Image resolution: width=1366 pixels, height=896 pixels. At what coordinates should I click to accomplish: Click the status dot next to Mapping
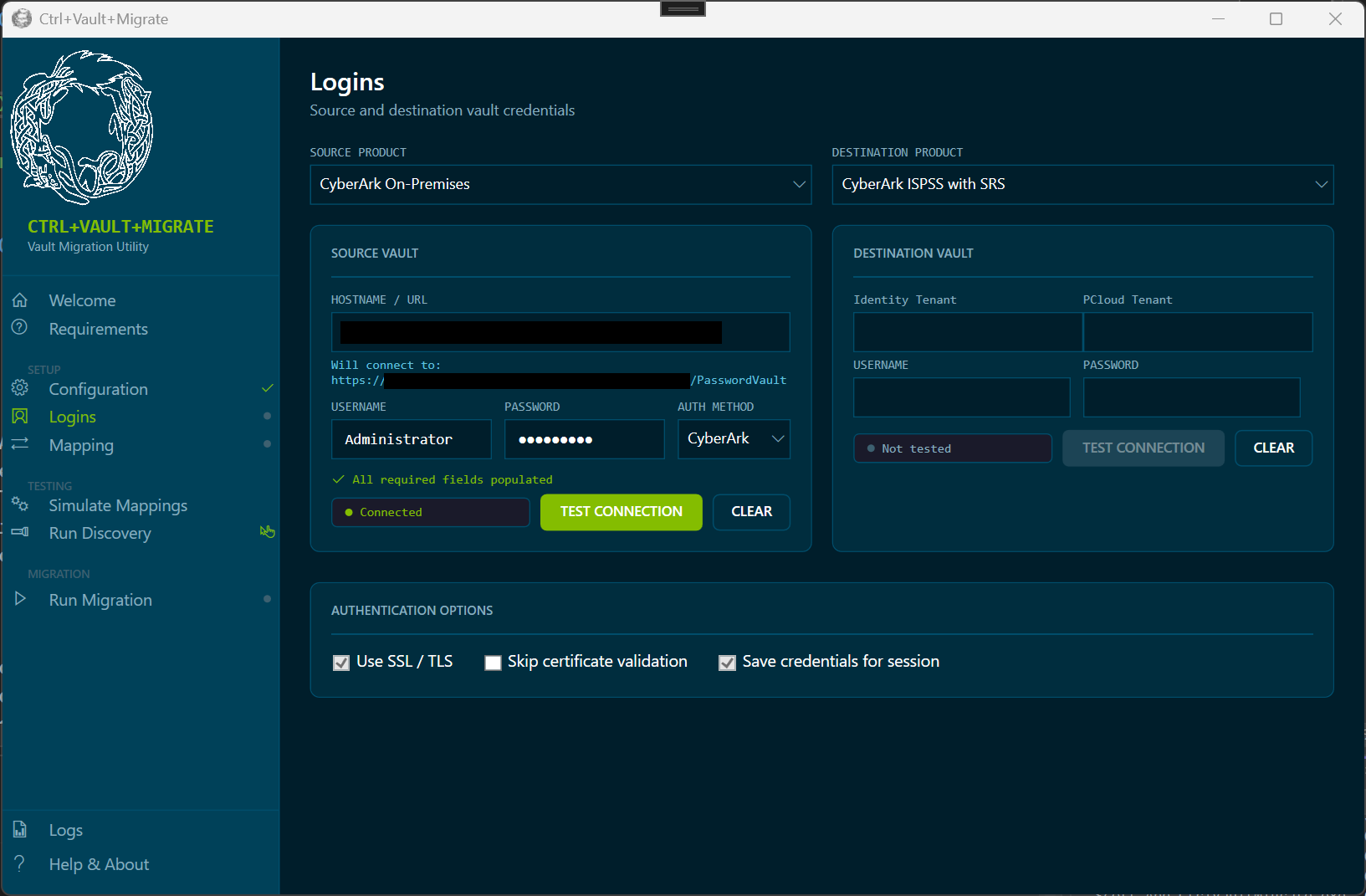pyautogui.click(x=267, y=443)
